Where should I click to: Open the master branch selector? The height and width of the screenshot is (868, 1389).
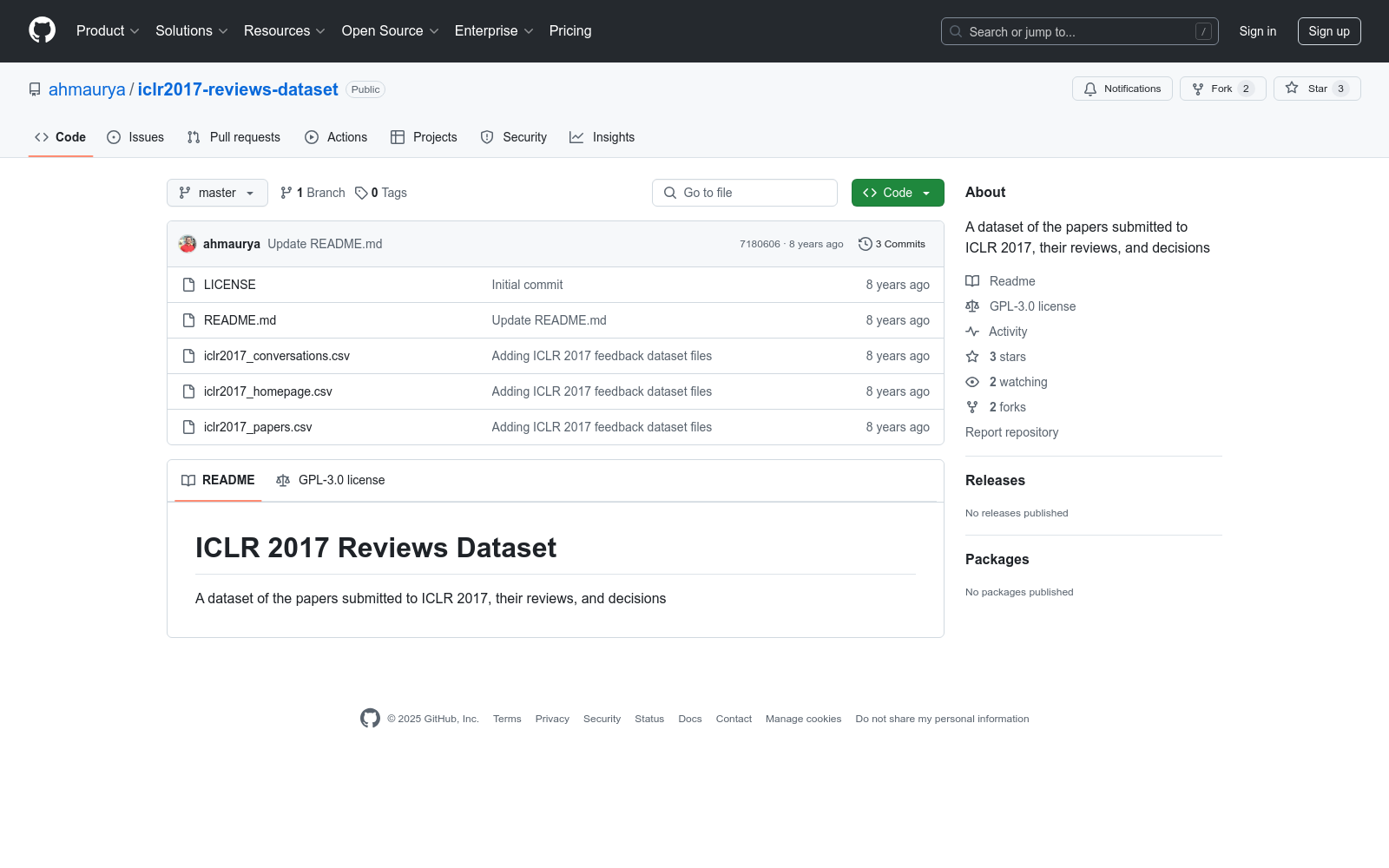pos(217,193)
